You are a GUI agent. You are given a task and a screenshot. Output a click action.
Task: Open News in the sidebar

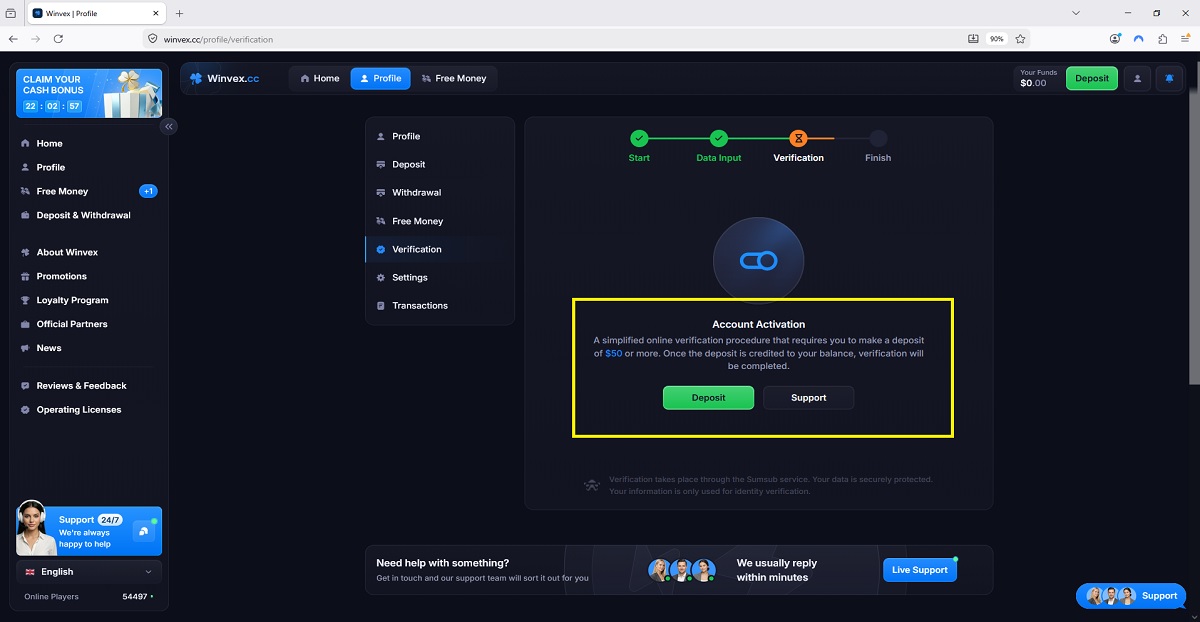[49, 348]
